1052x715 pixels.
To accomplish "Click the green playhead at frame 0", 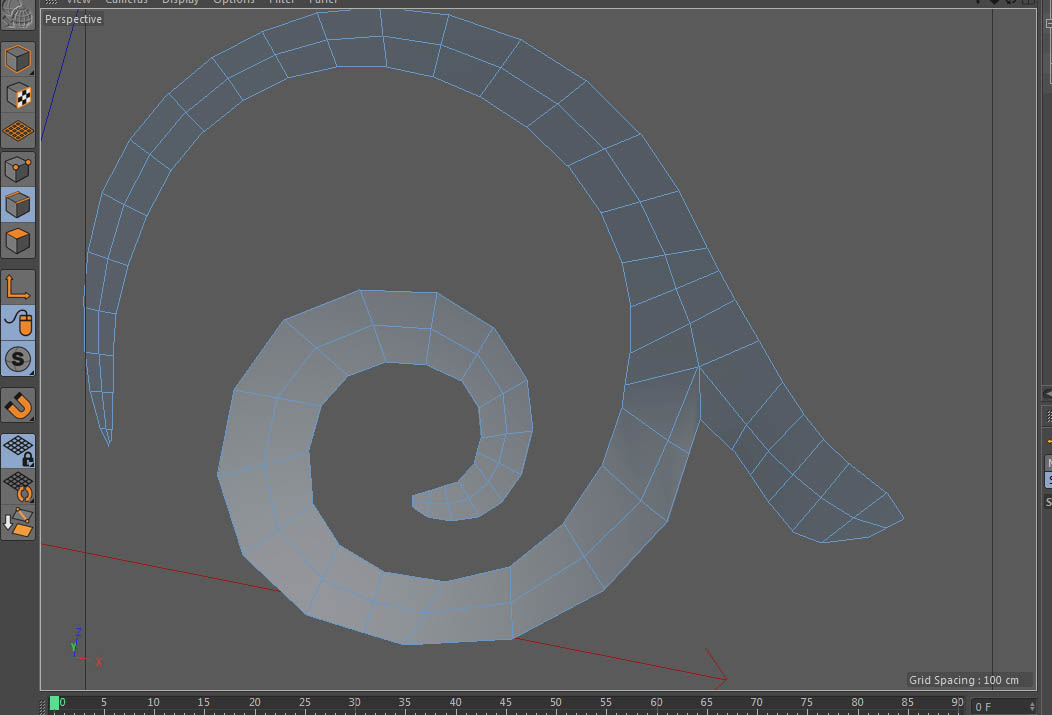I will coord(54,703).
